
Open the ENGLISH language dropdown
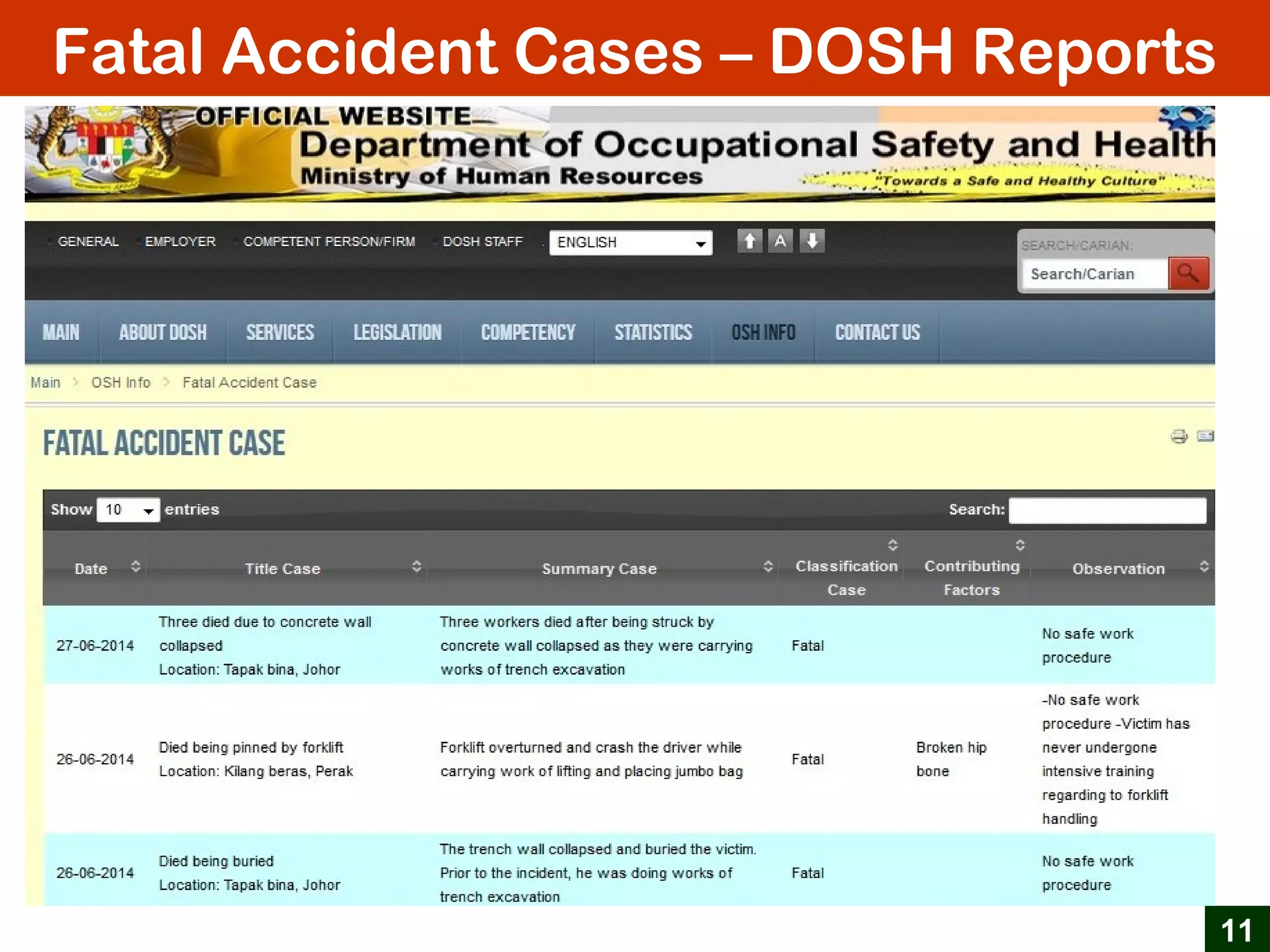[631, 242]
